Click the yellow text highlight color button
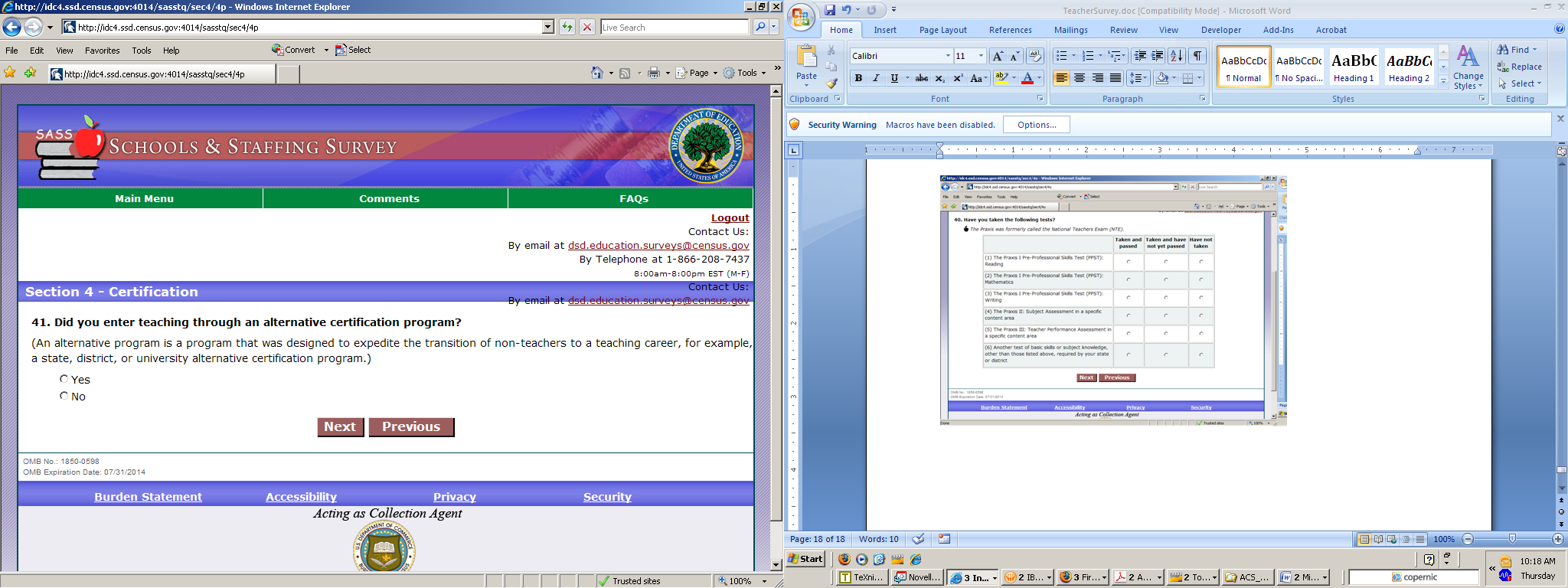This screenshot has height=588, width=1568. 1001,78
